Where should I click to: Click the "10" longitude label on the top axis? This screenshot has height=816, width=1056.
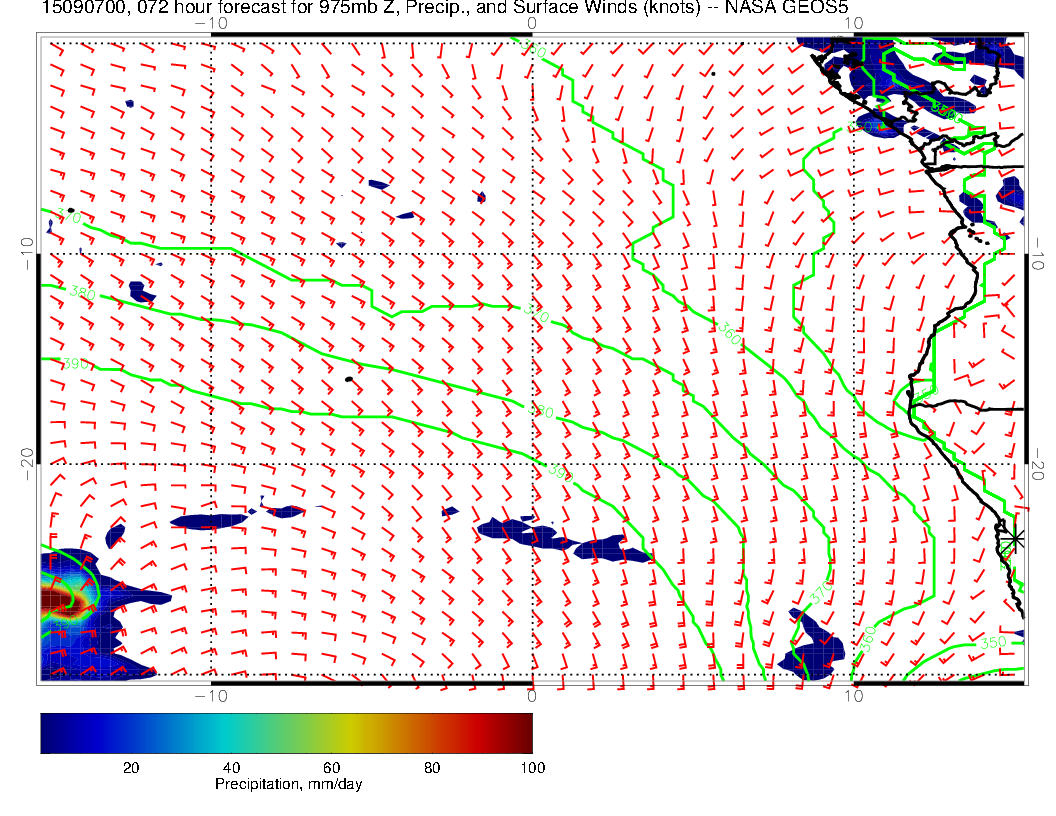854,24
